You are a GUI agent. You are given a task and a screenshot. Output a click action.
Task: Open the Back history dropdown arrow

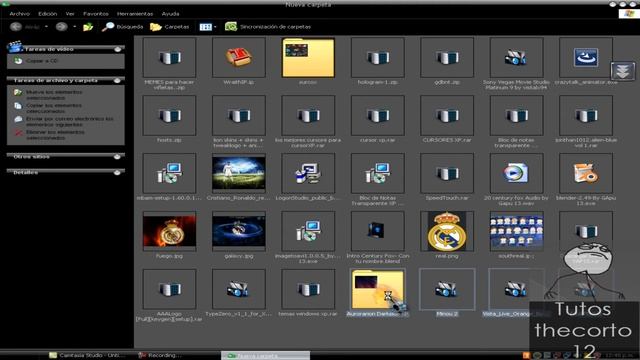click(46, 27)
